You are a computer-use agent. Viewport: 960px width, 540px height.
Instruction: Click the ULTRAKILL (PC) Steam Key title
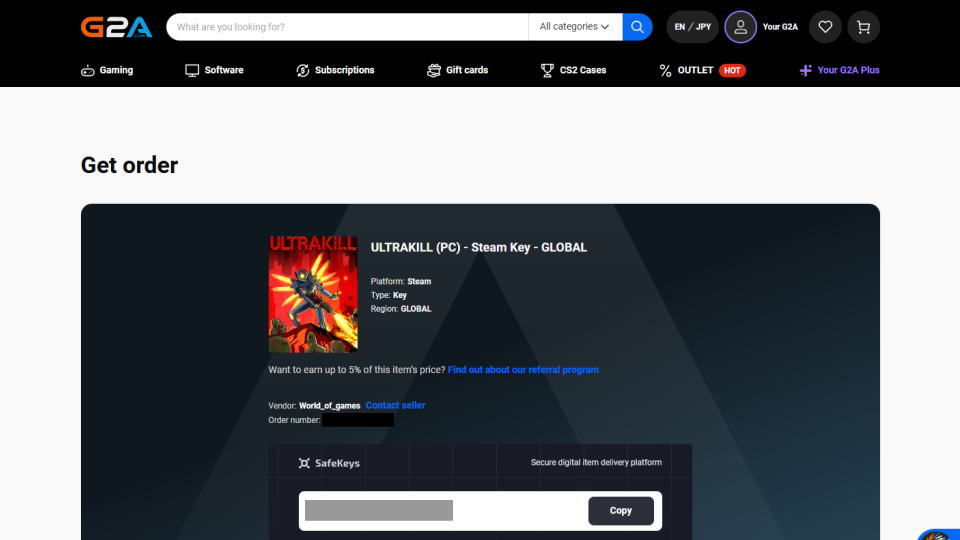479,247
